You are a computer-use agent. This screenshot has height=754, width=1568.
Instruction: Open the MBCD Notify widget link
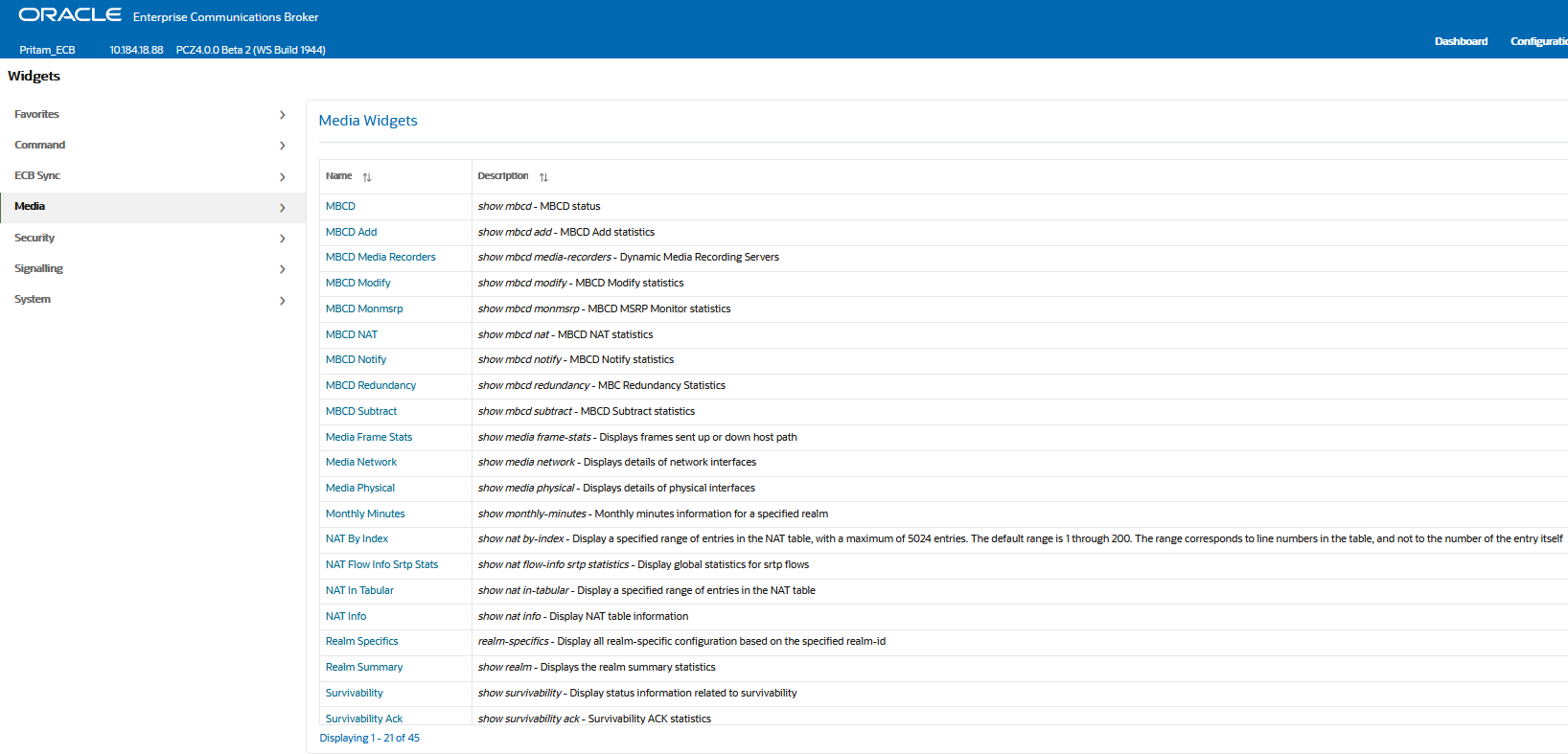pos(356,359)
